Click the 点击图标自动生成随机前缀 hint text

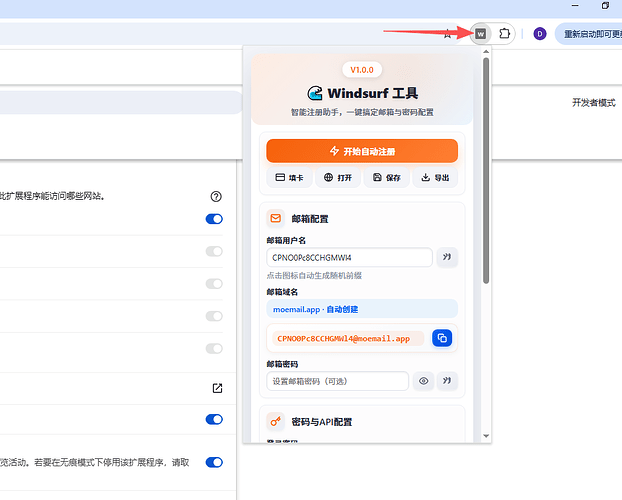(314, 275)
